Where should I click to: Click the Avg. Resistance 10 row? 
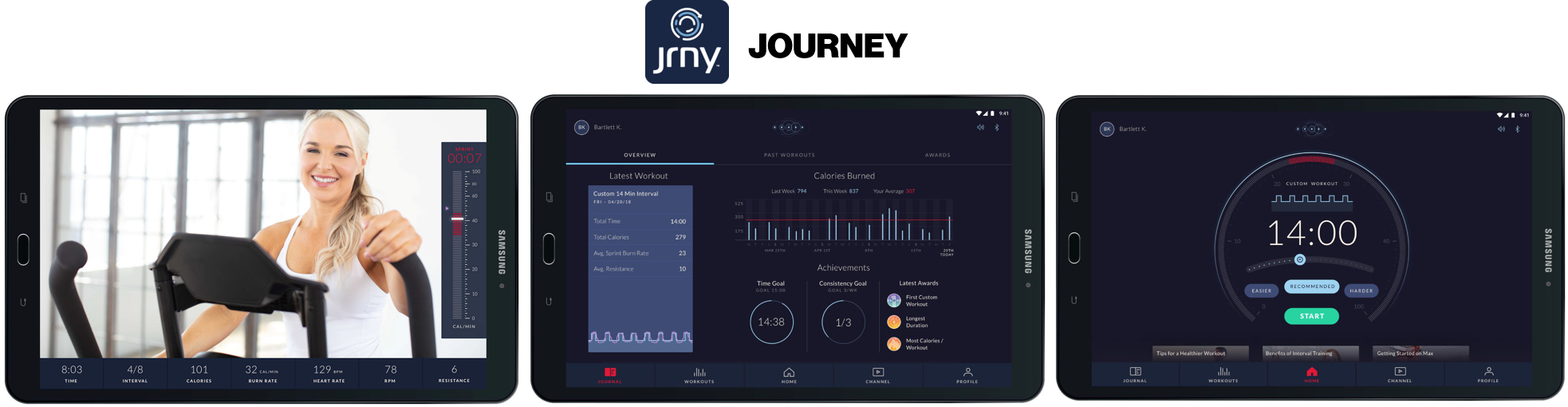coord(640,269)
